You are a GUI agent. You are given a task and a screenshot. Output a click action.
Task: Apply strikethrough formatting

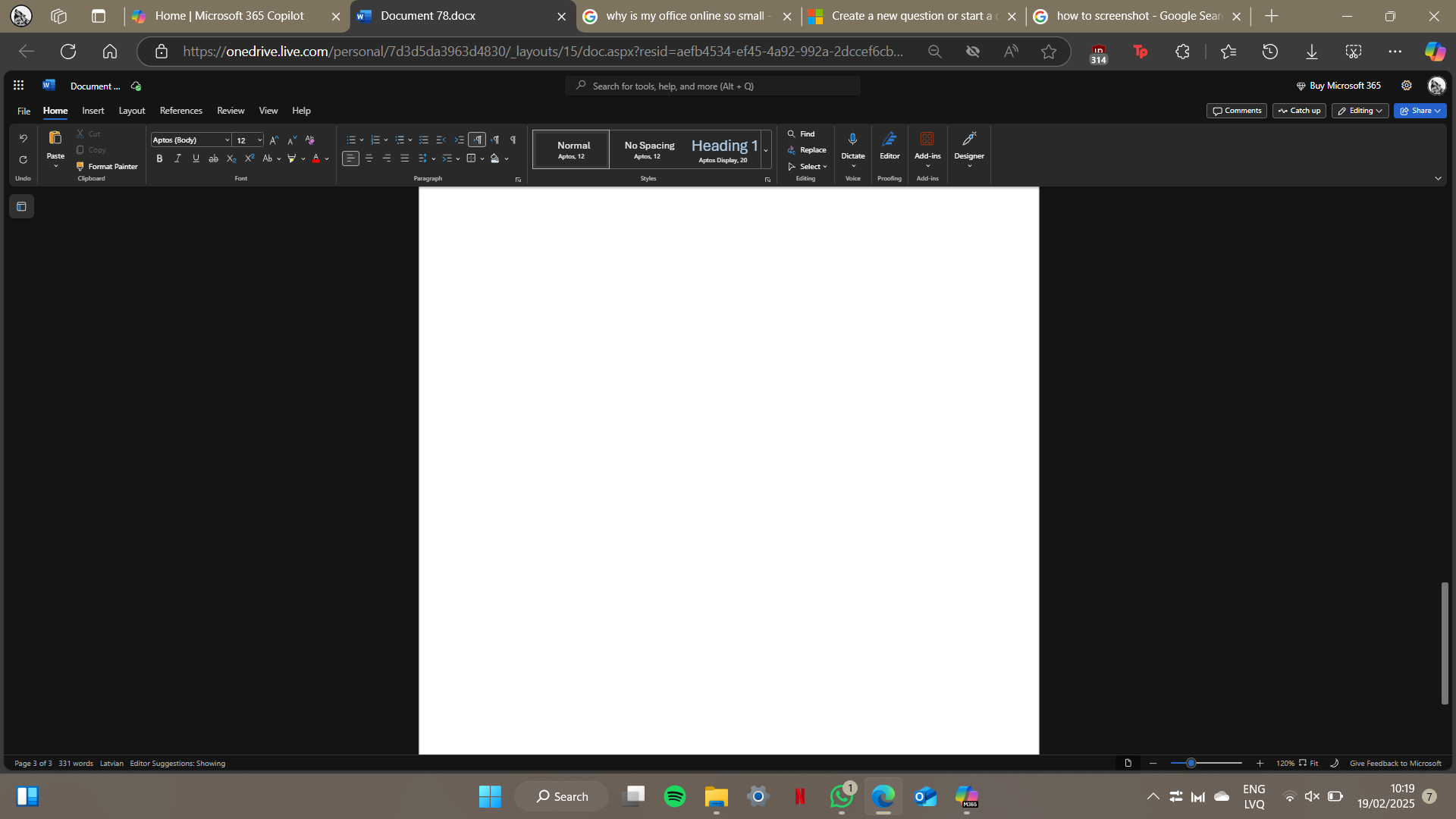click(213, 158)
